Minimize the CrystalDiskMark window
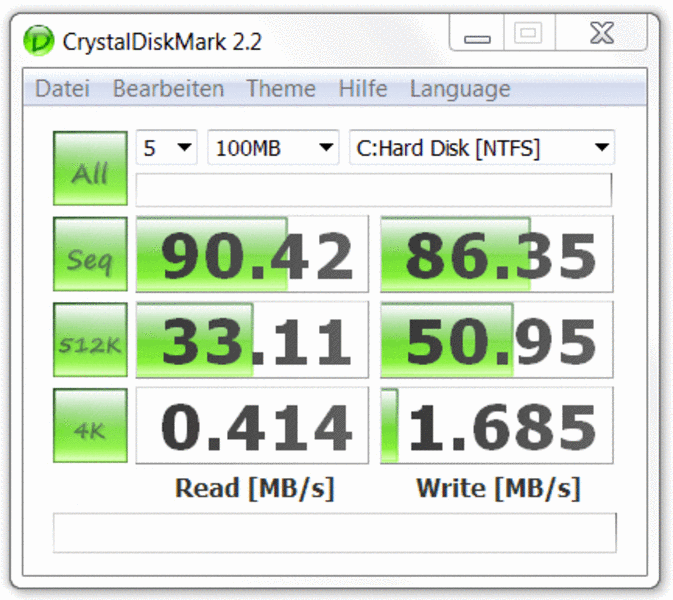The width and height of the screenshot is (673, 600). [477, 33]
